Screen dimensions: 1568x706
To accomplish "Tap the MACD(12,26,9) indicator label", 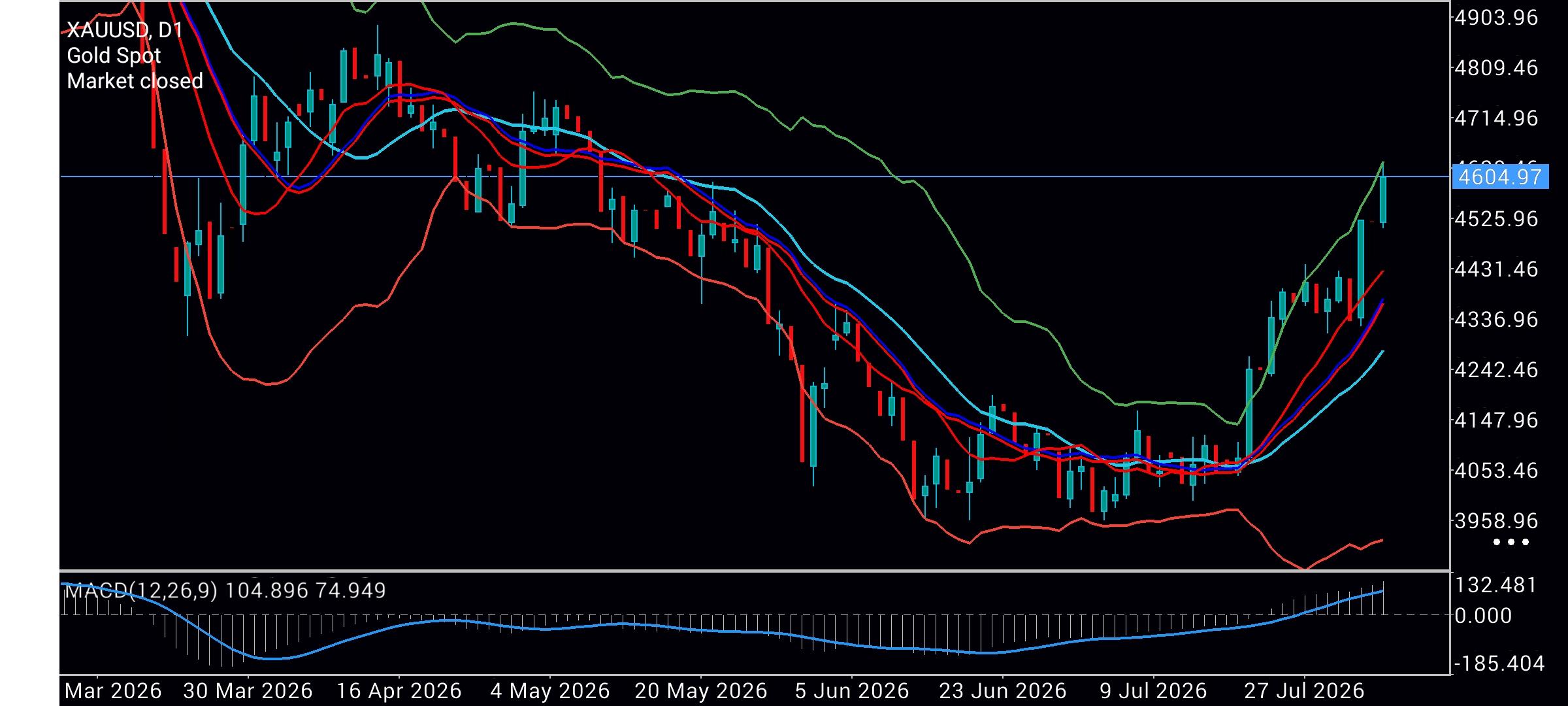I will pyautogui.click(x=141, y=590).
